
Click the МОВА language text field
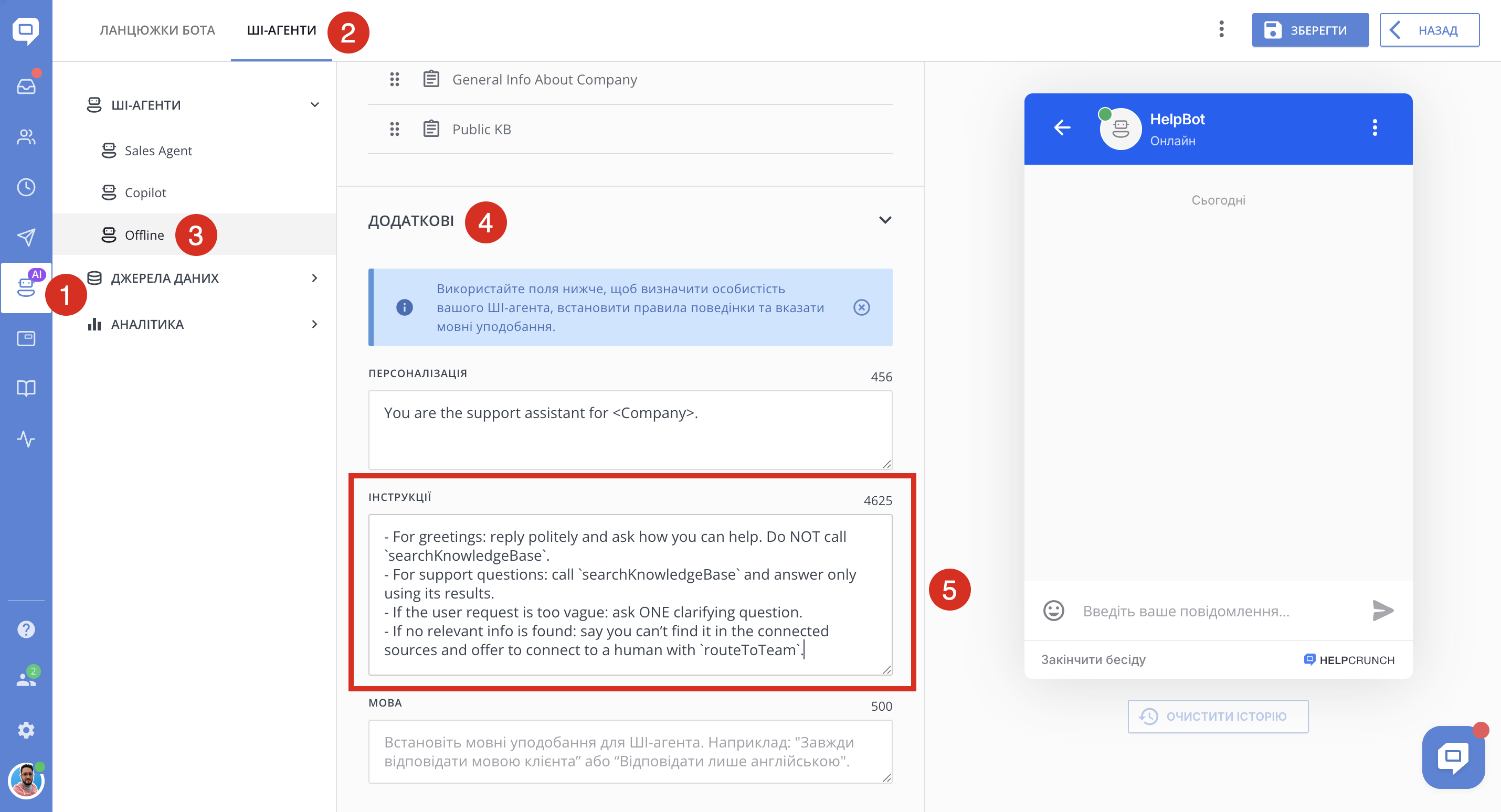[x=629, y=751]
